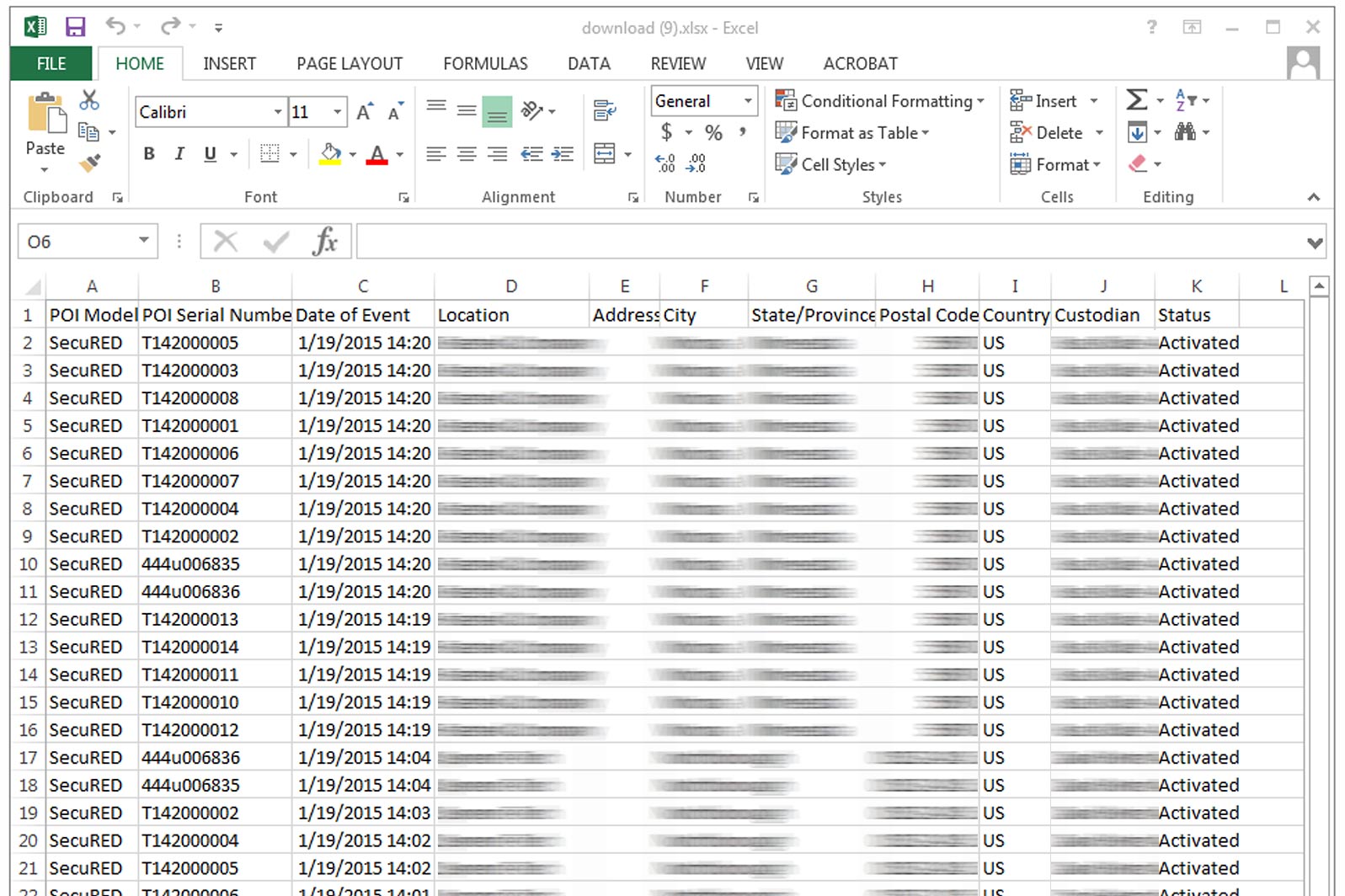Click Increase Decimal icon
The image size is (1345, 896).
(x=665, y=163)
